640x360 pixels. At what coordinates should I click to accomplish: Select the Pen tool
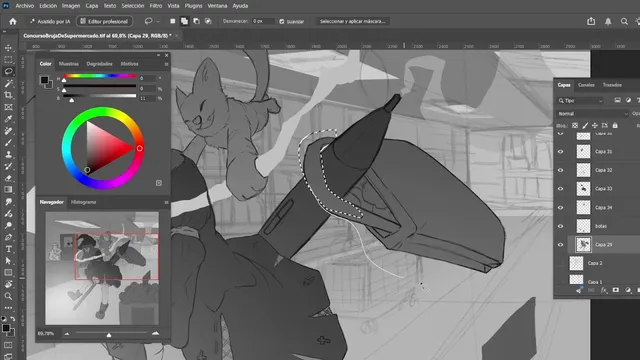click(8, 237)
